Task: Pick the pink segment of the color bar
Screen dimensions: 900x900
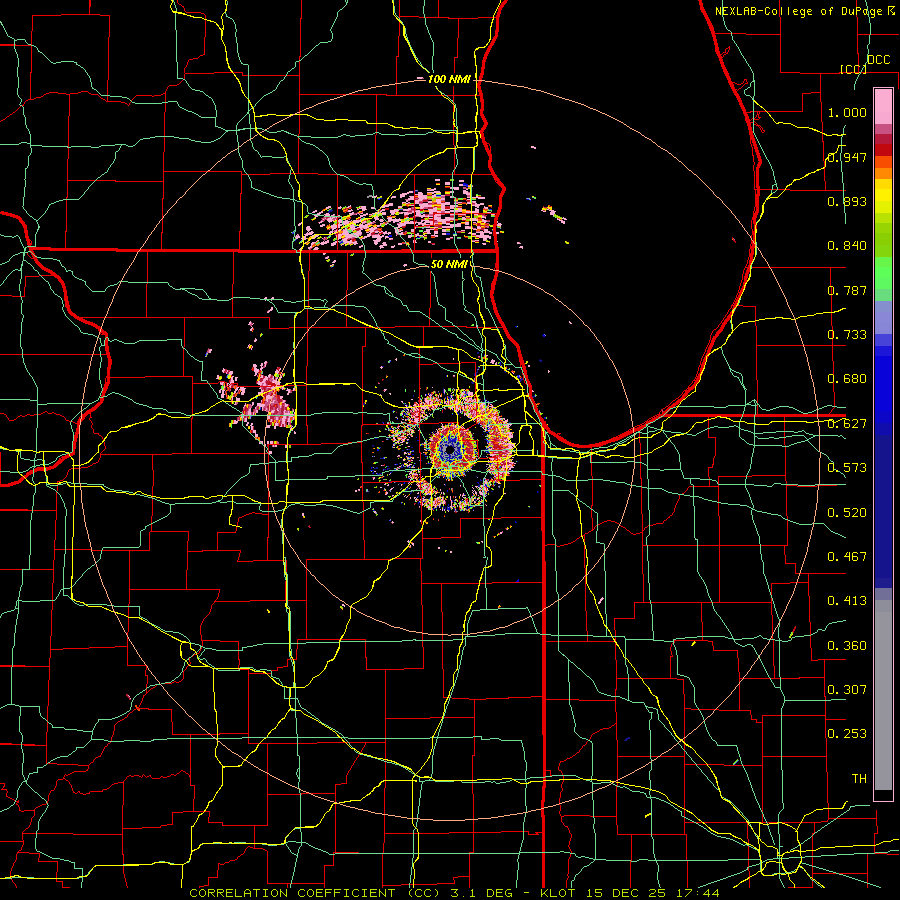Action: click(x=883, y=107)
